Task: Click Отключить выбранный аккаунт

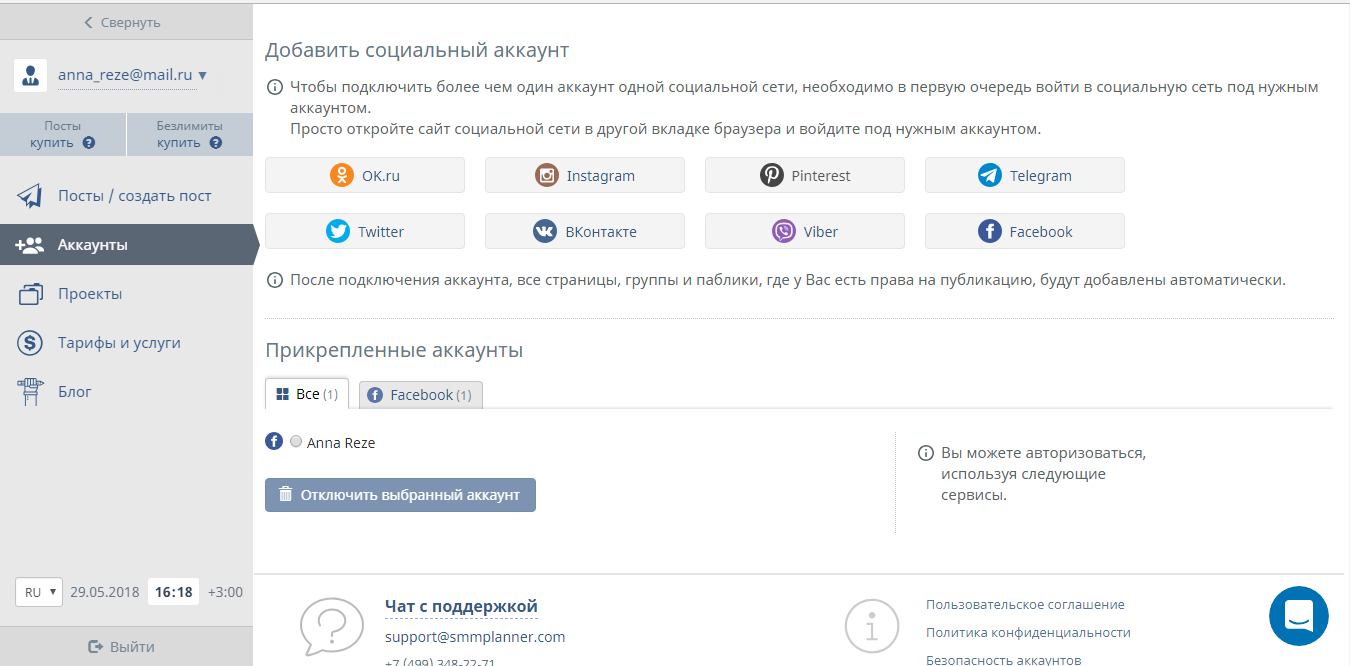Action: 400,494
